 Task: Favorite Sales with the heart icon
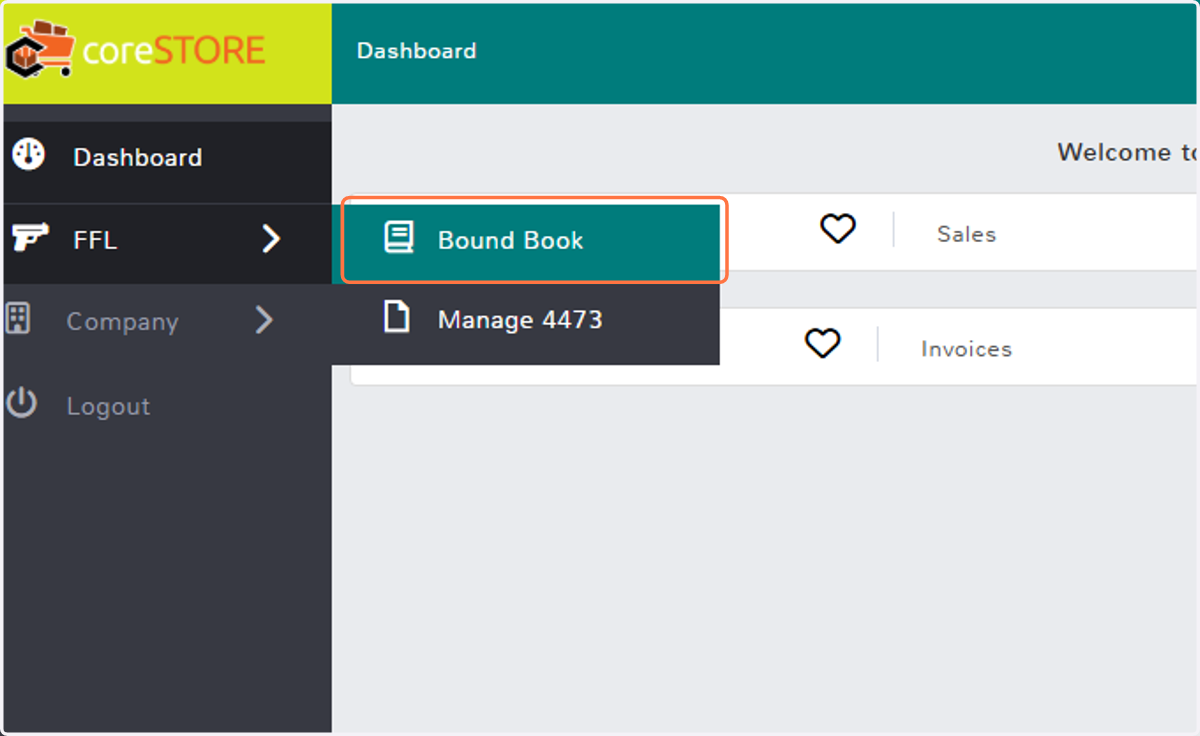(838, 230)
